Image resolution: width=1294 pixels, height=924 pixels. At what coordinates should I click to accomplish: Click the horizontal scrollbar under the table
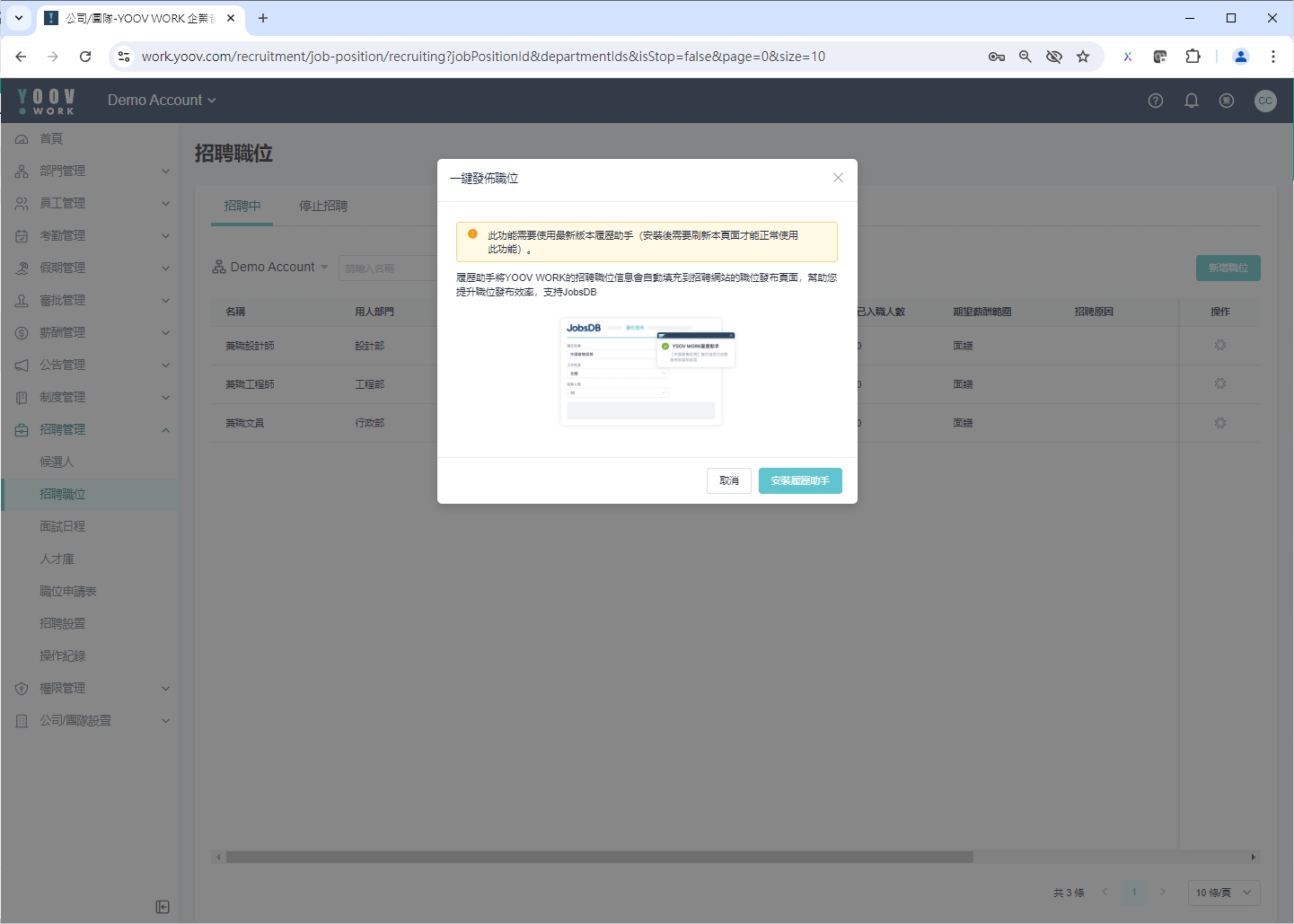(x=599, y=858)
